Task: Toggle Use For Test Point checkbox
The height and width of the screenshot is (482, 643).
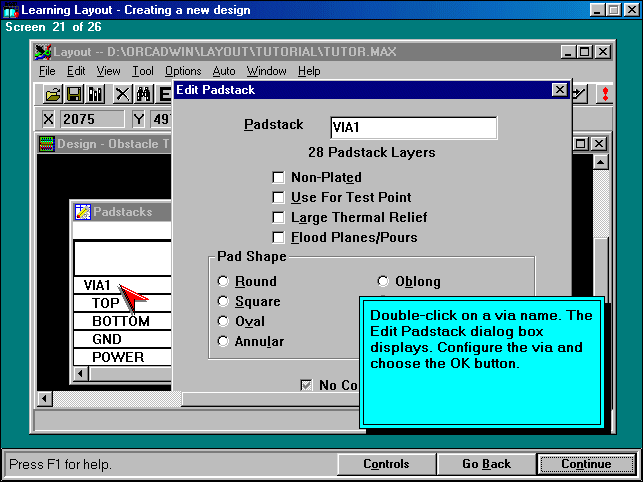Action: point(279,197)
